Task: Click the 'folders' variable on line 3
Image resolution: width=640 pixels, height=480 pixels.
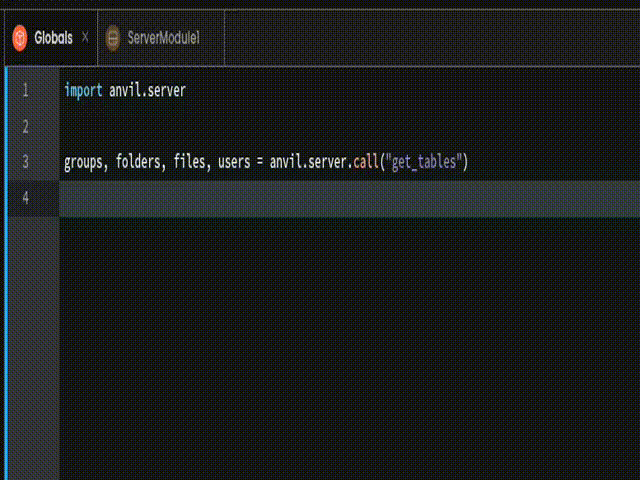Action: tap(138, 162)
